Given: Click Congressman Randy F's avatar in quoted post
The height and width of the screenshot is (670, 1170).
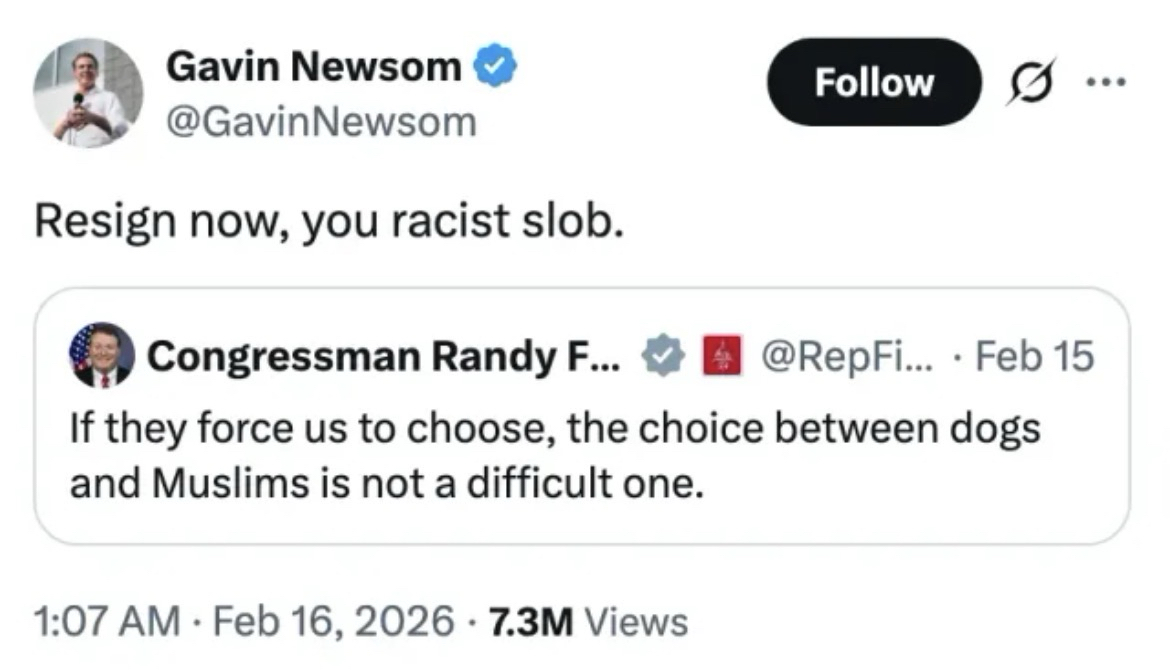Looking at the screenshot, I should [102, 355].
